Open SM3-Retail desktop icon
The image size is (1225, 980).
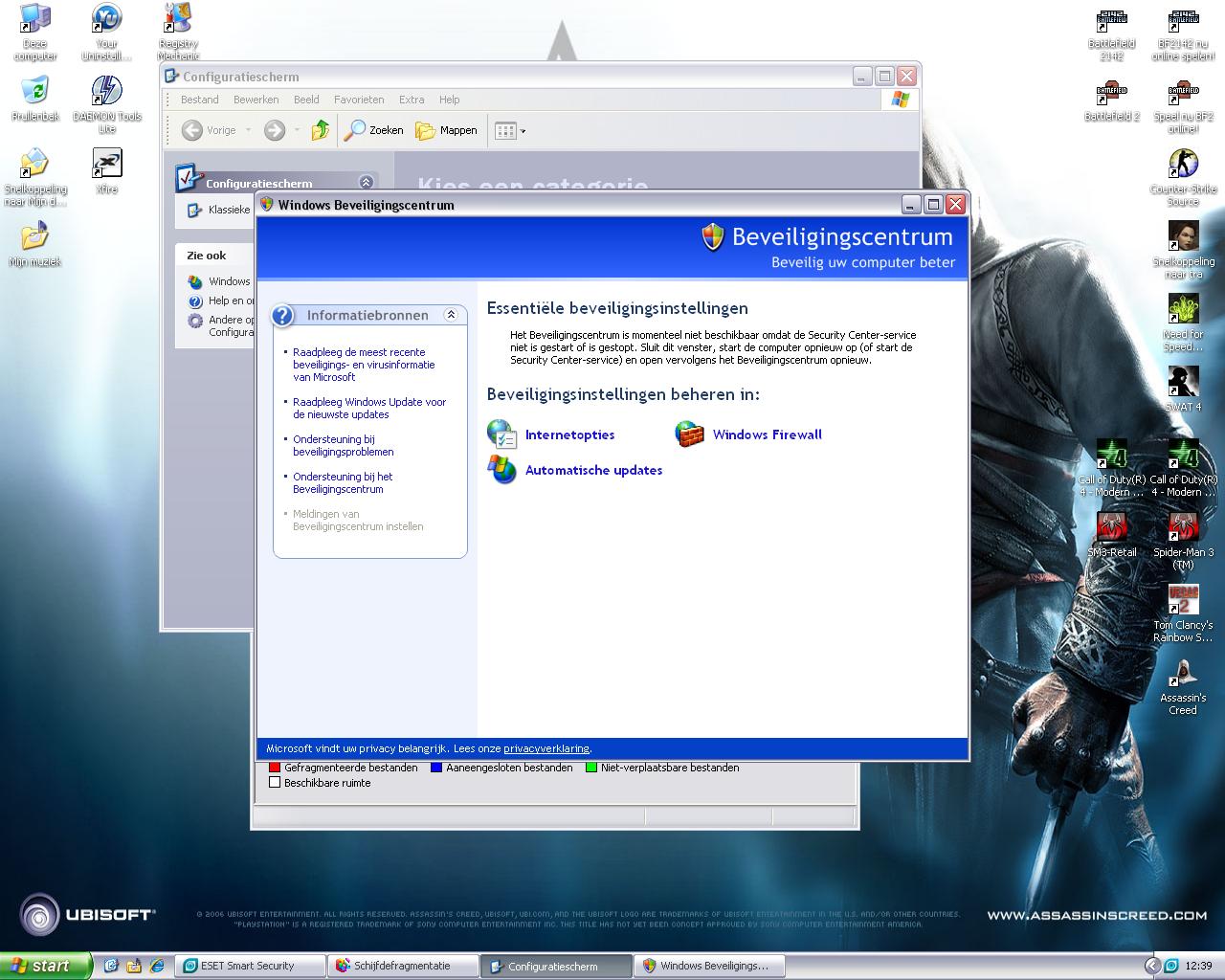pos(1111,534)
